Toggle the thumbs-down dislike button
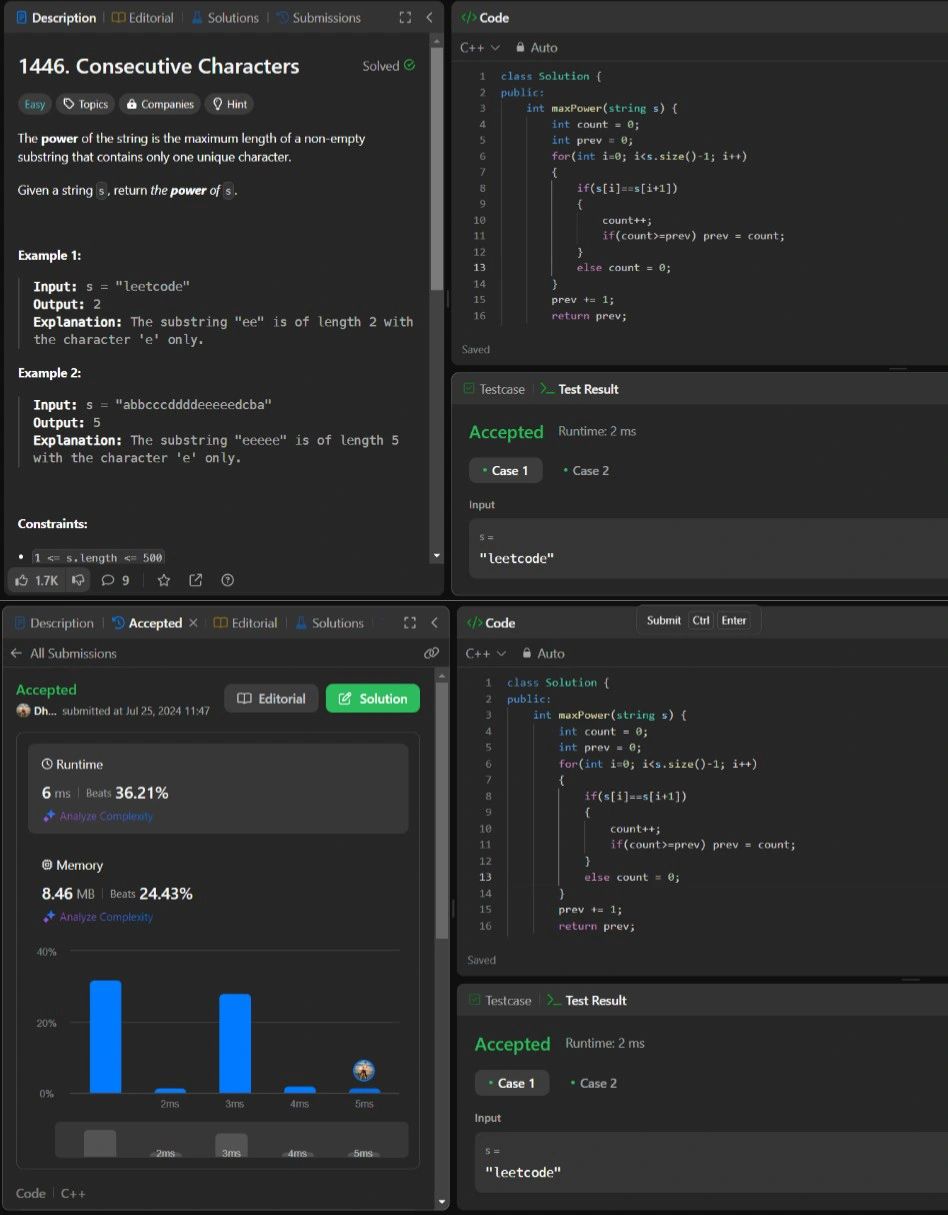 click(x=78, y=580)
